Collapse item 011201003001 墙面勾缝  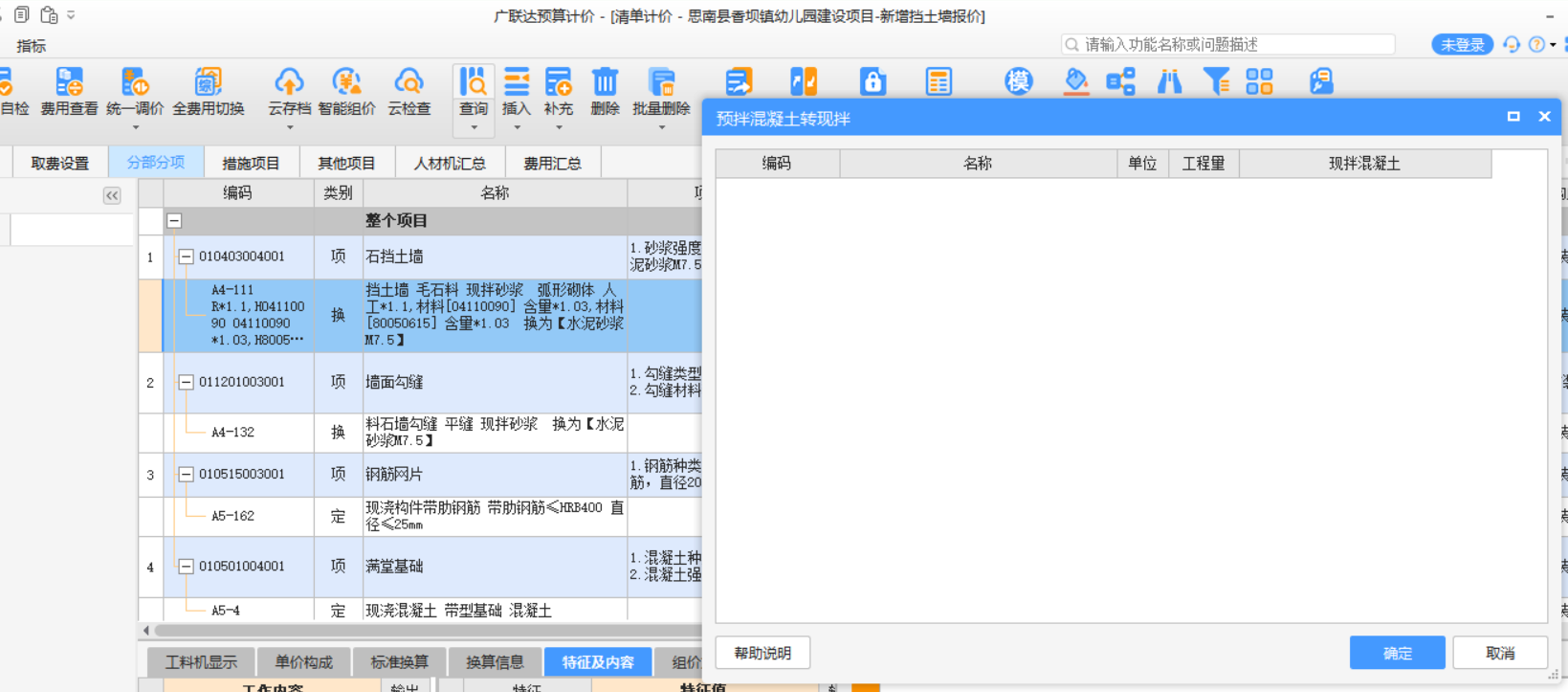tap(187, 382)
